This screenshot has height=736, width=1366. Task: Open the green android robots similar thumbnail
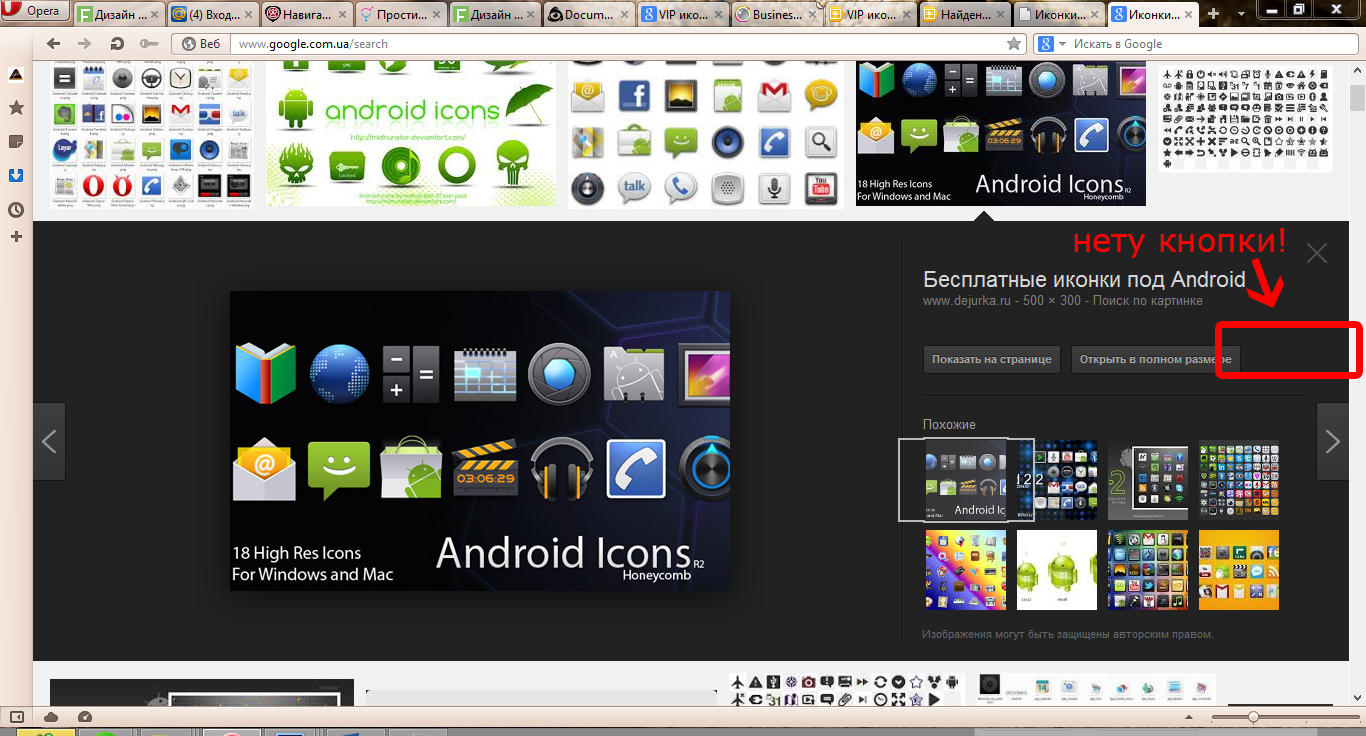coord(1057,570)
